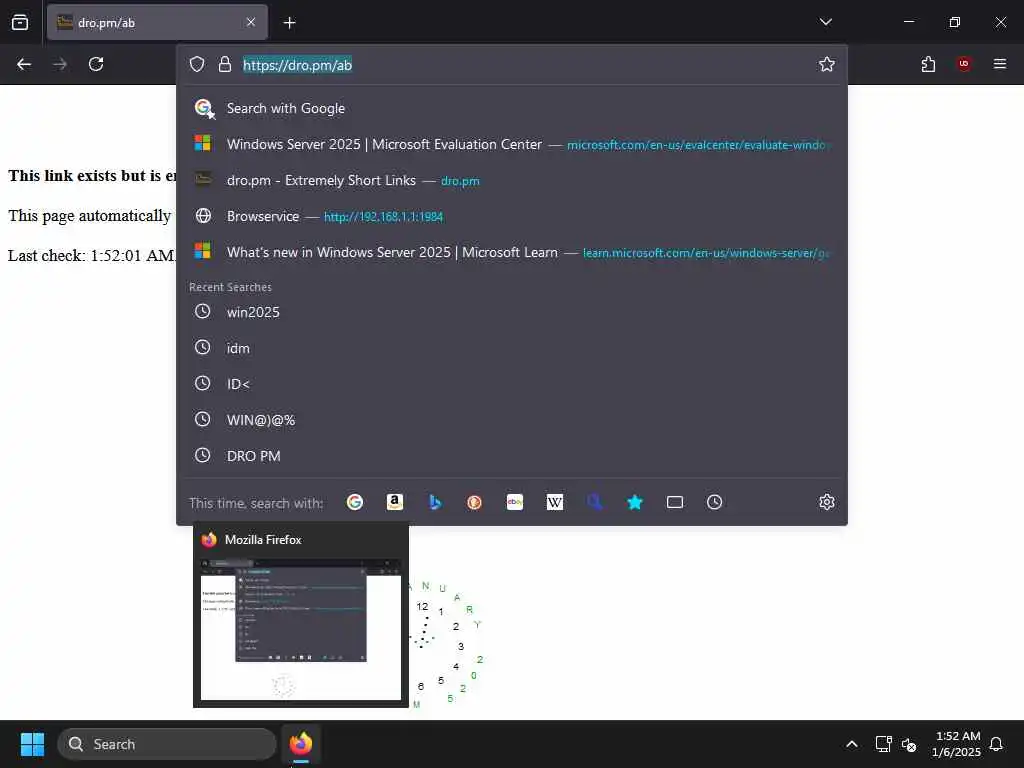Choose the Search with Google suggestion

[x=512, y=108]
